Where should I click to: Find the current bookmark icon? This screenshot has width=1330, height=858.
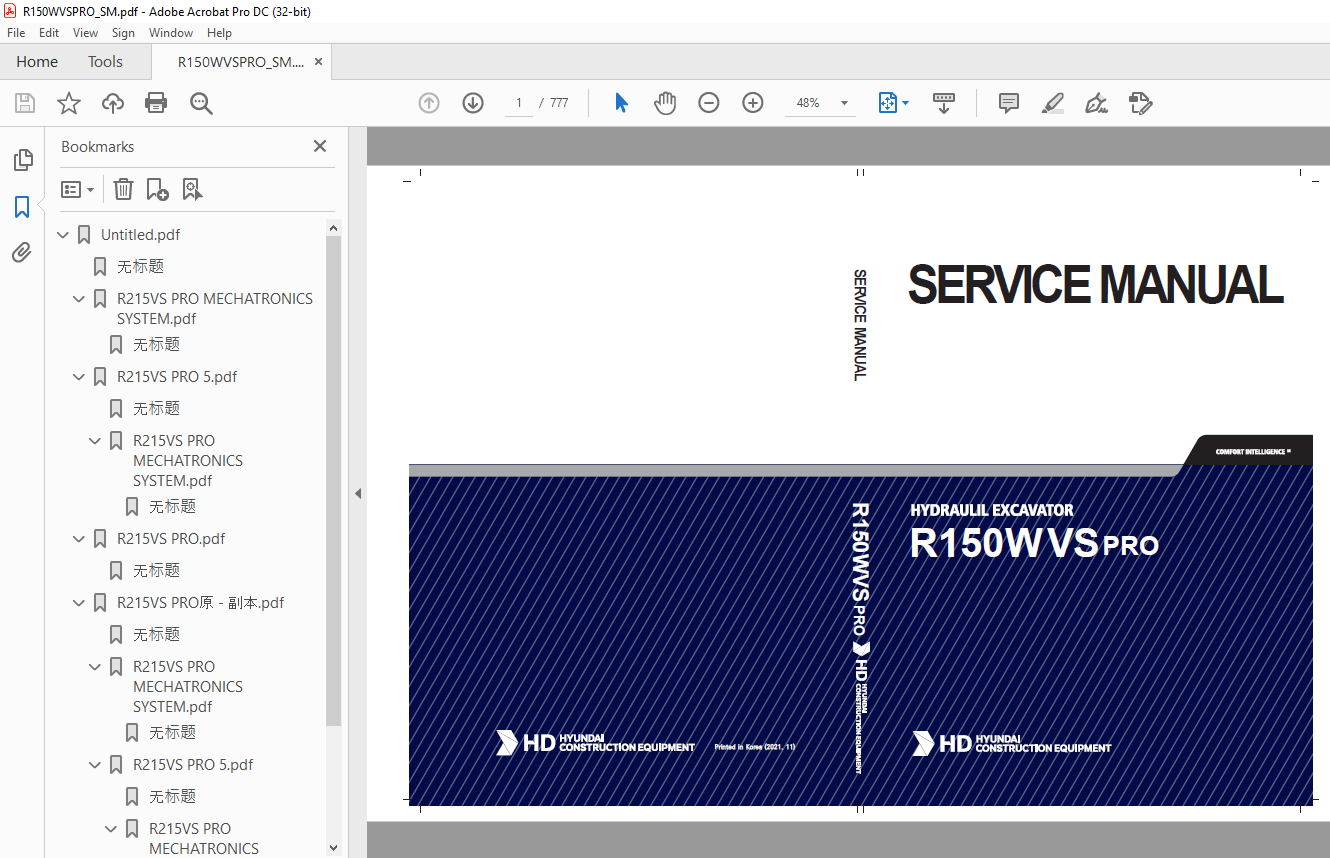[x=192, y=189]
